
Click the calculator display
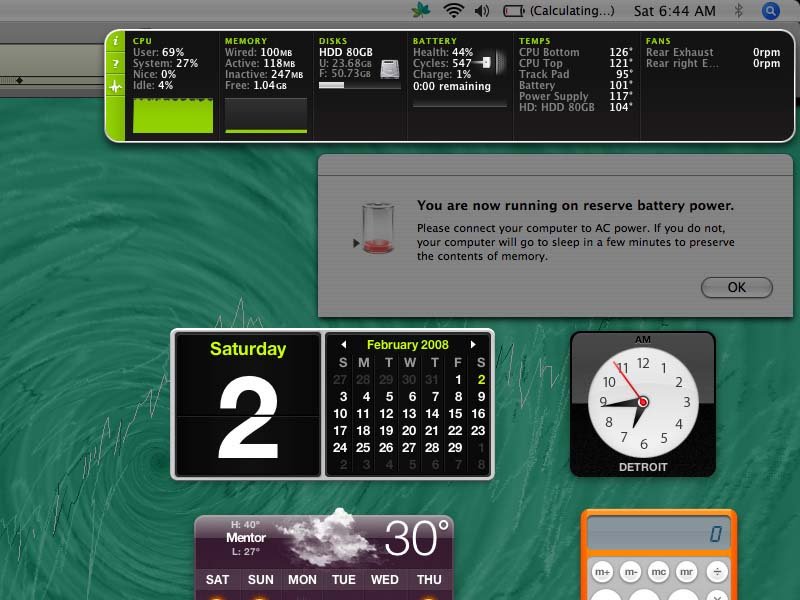point(659,534)
